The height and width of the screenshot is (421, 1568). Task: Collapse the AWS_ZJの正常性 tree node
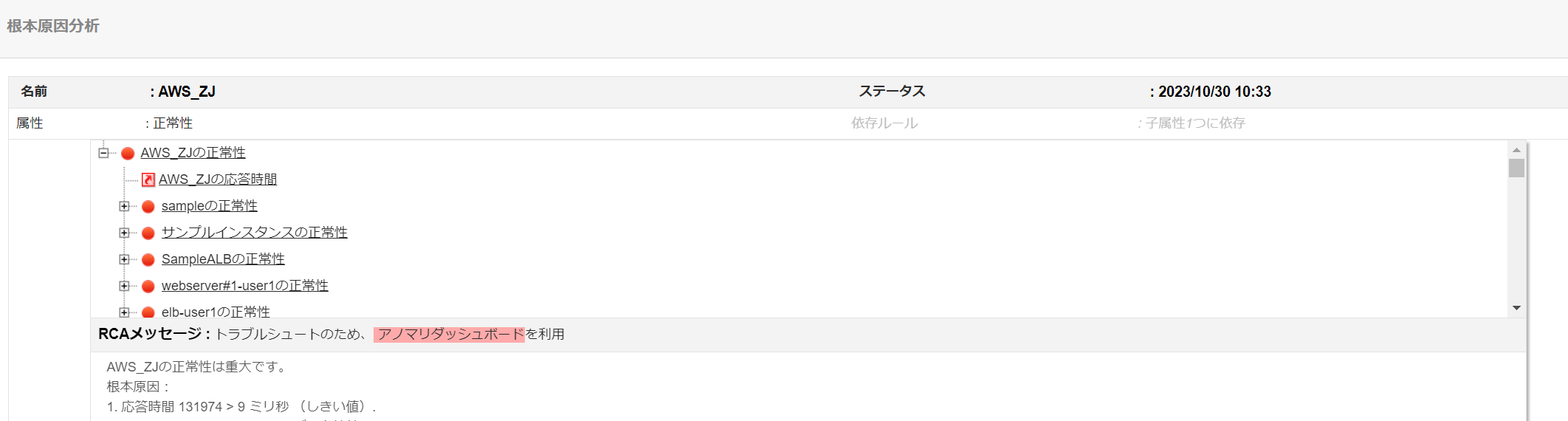point(104,153)
